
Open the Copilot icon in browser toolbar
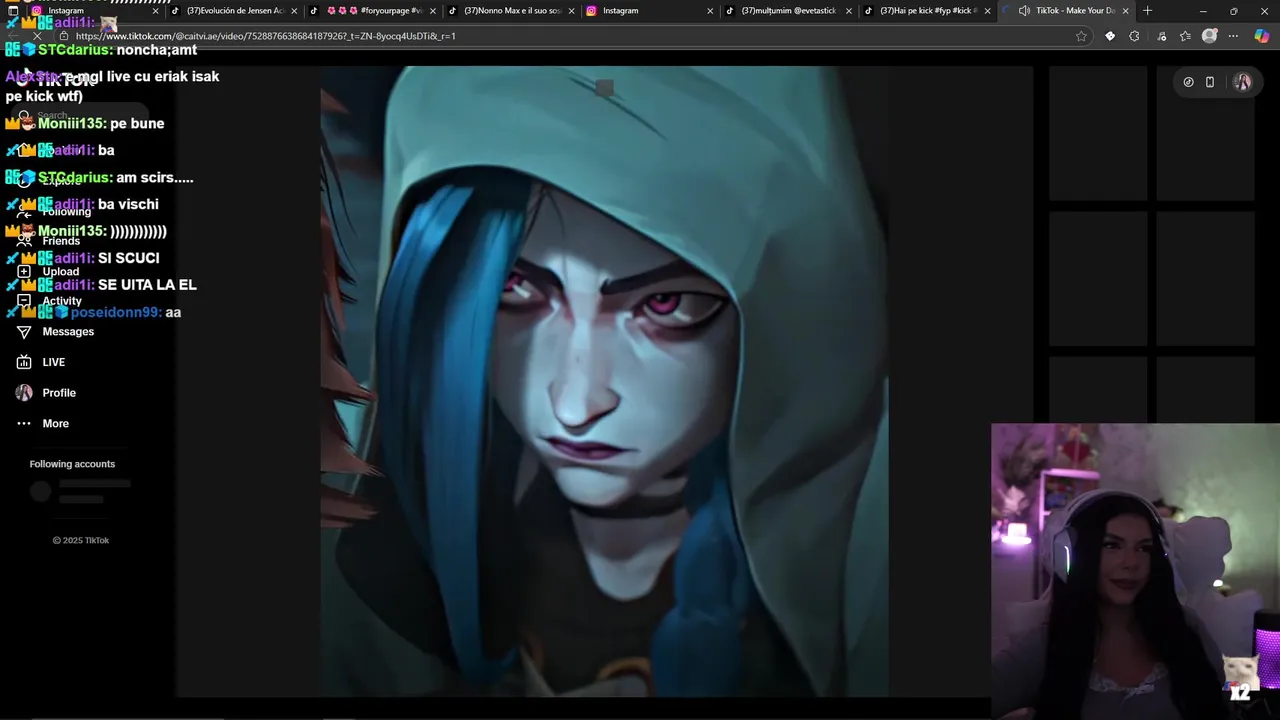coord(1261,36)
